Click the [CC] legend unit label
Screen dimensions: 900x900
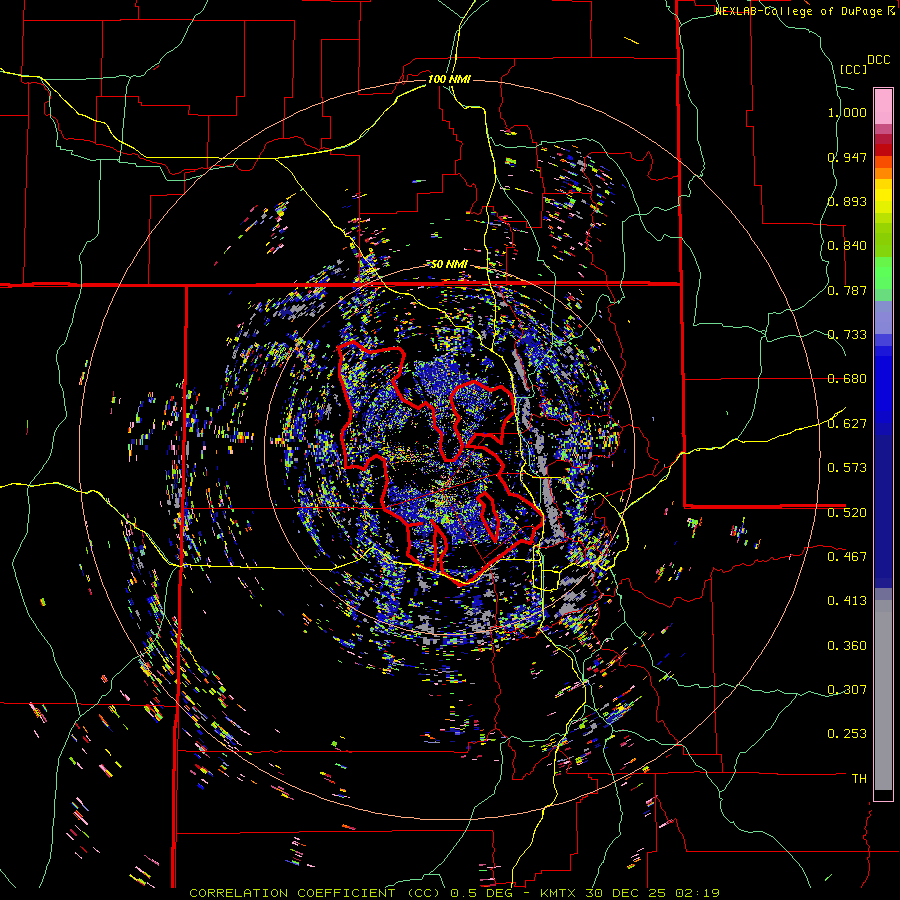pos(853,69)
